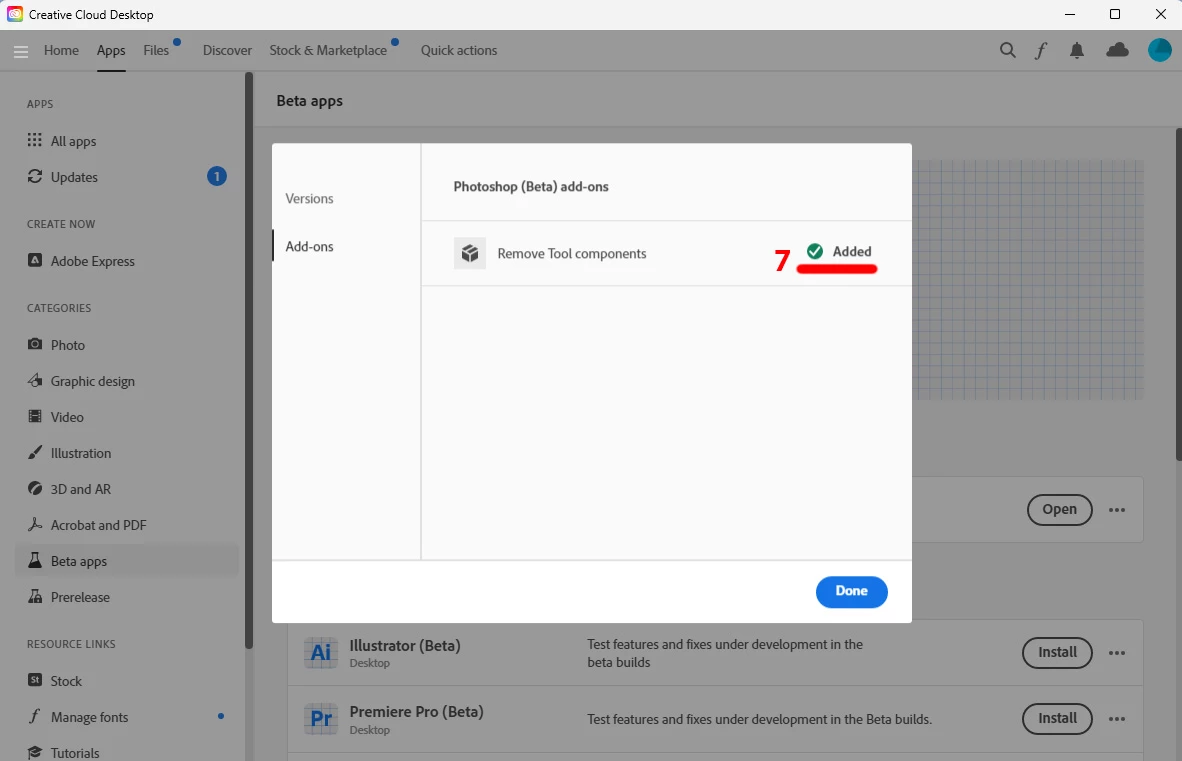Click the sidebar vertical scrollbar

coord(249,360)
